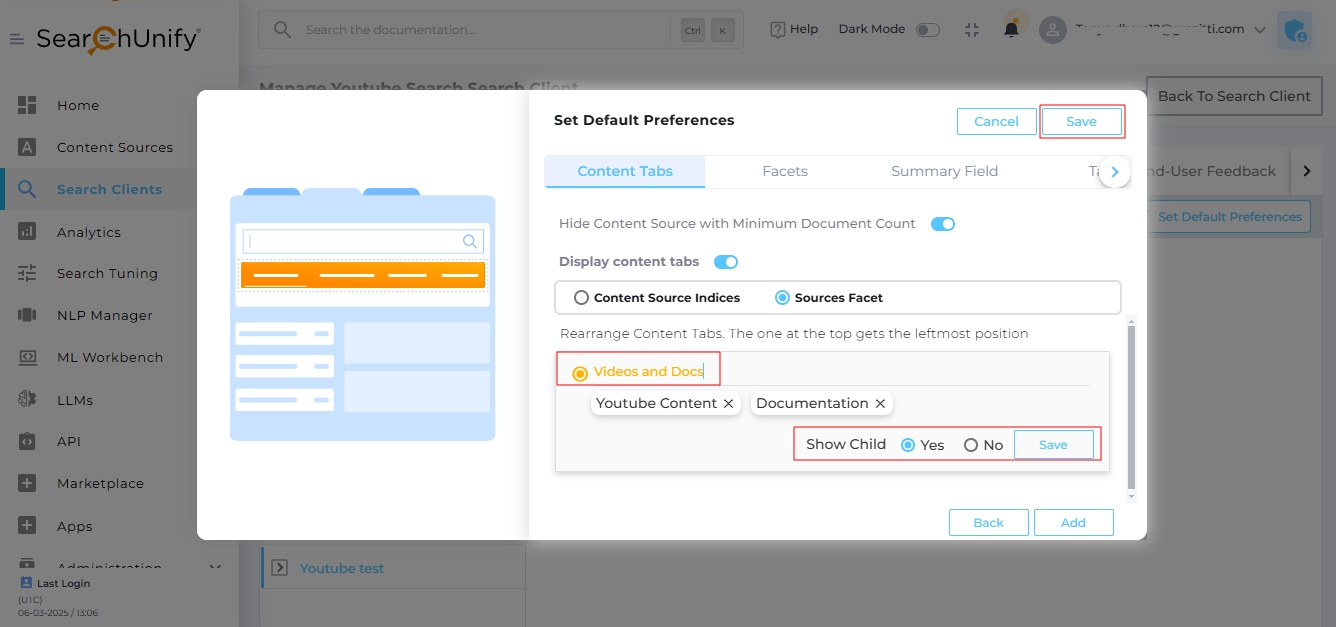Open Help from the top bar
1336x627 pixels.
(x=794, y=30)
